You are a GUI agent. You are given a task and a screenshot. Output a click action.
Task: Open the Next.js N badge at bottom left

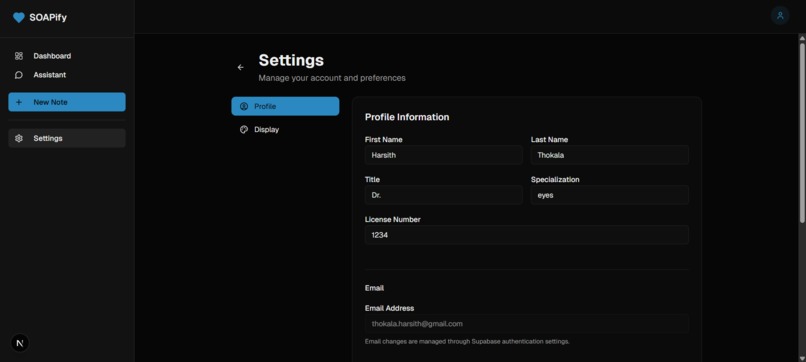tap(20, 343)
